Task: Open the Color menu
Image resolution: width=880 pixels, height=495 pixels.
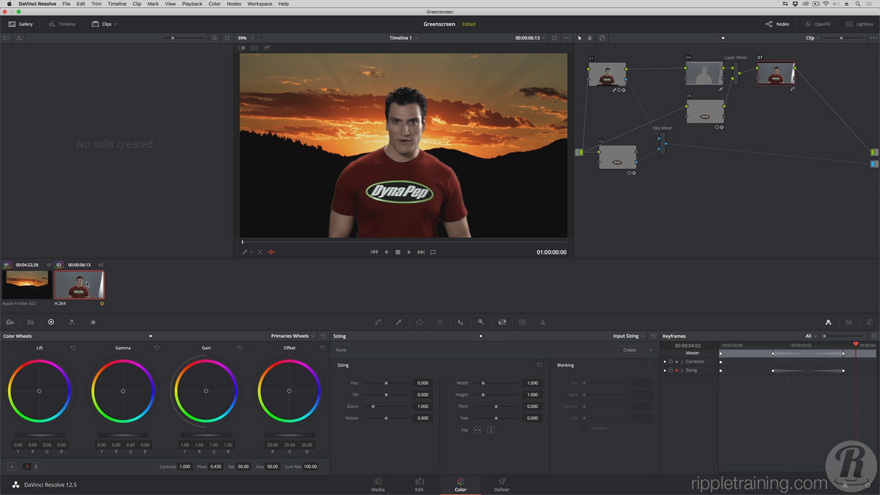Action: 214,4
